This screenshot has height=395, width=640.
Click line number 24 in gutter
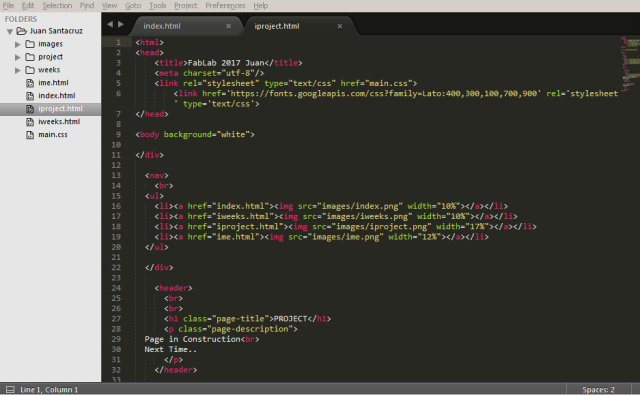pyautogui.click(x=116, y=288)
